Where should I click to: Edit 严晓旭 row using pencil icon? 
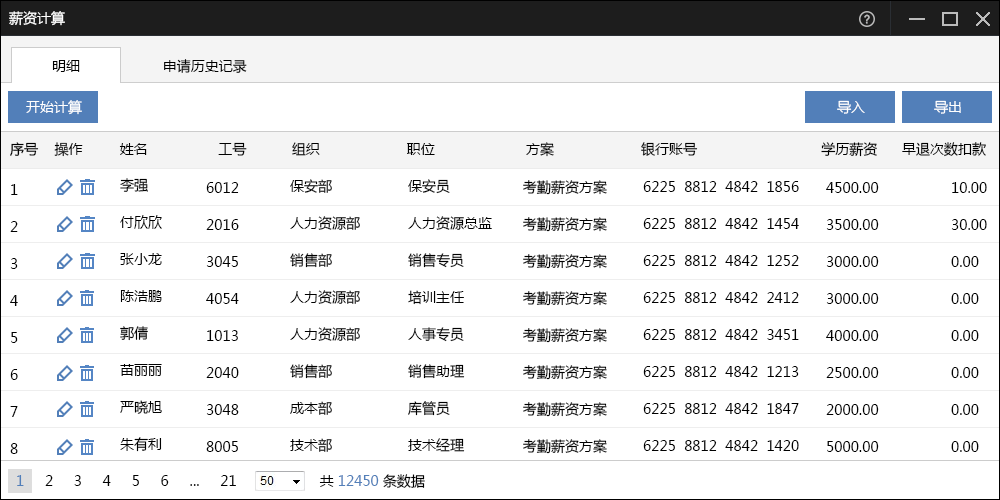click(x=65, y=409)
